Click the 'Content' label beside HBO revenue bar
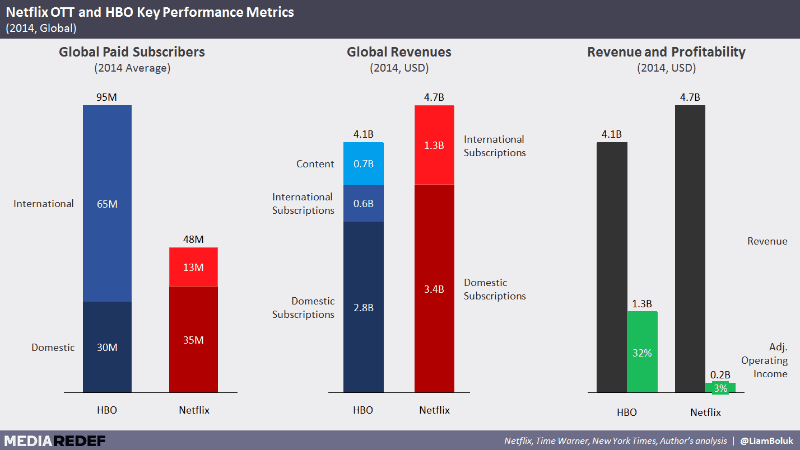This screenshot has height=450, width=800. click(x=315, y=164)
